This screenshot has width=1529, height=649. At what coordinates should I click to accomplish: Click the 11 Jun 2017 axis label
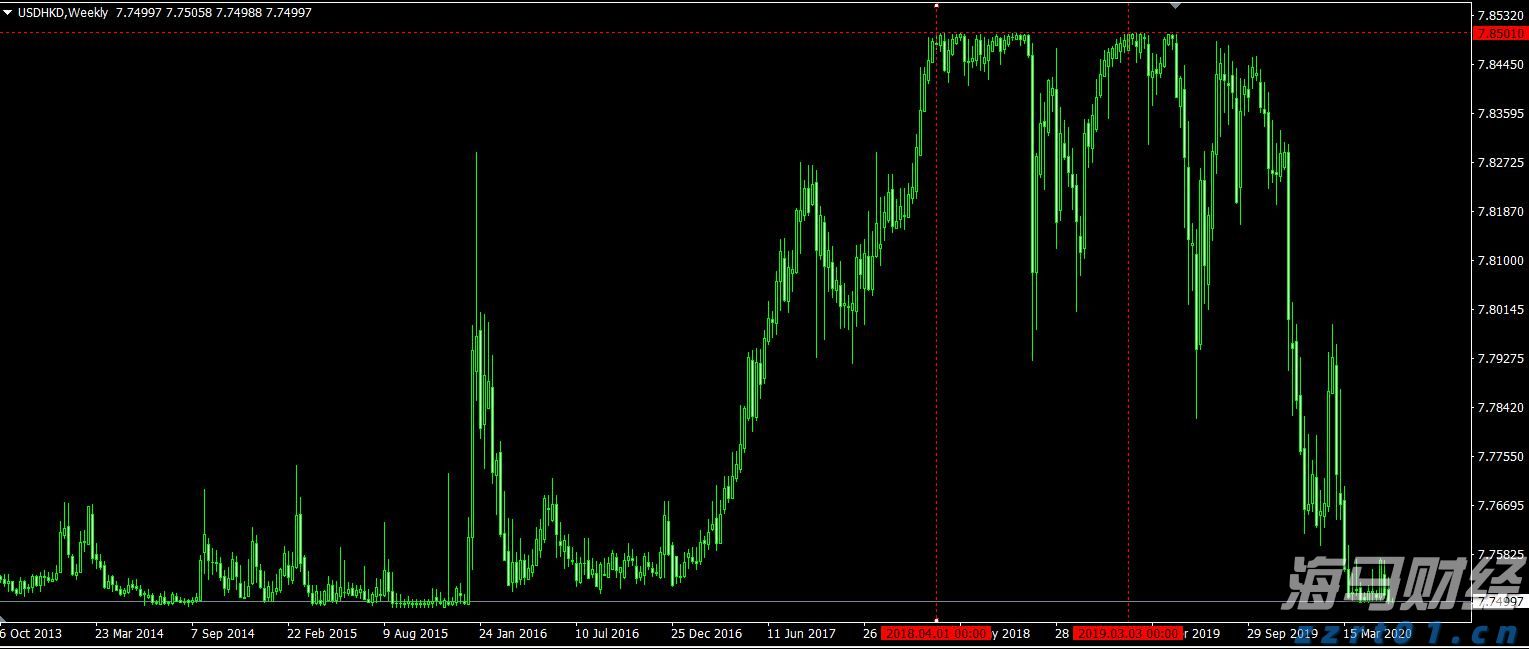point(801,633)
